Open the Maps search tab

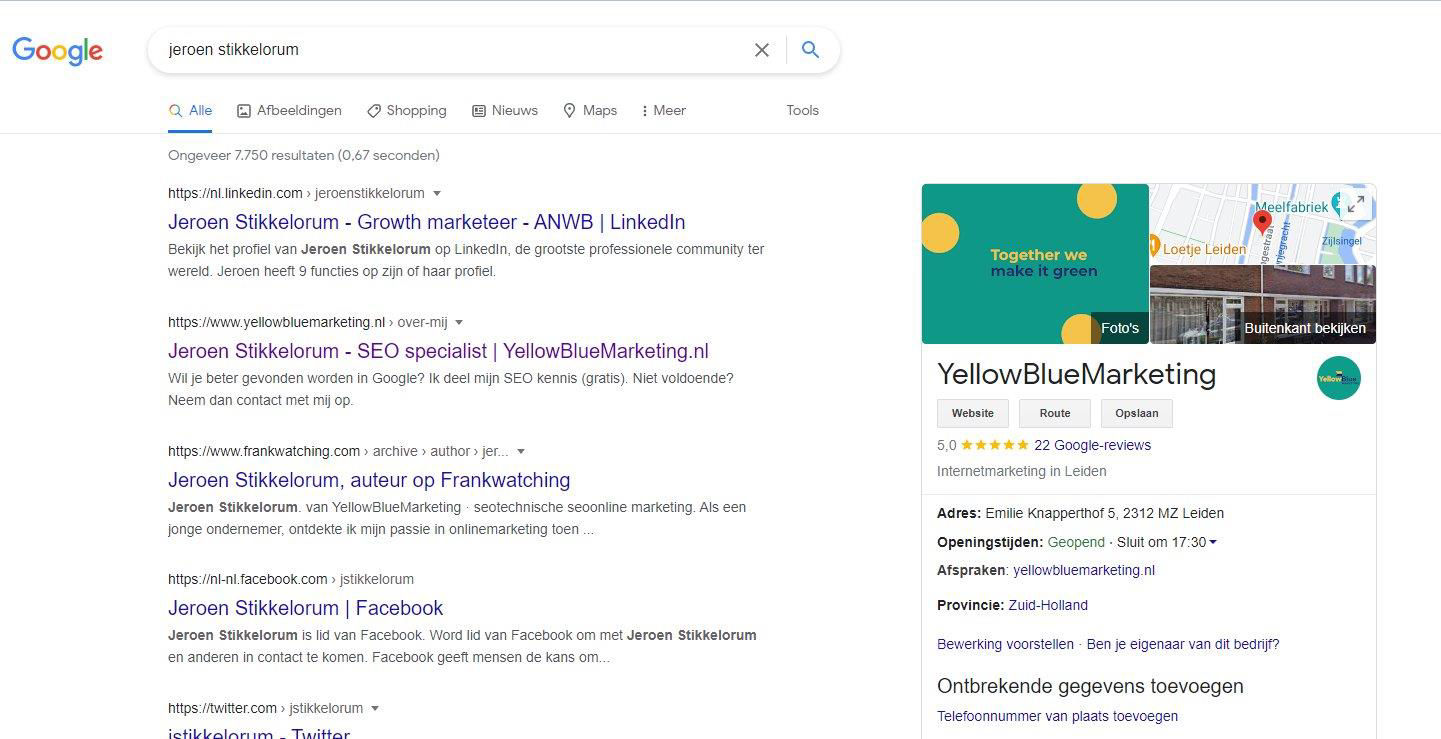click(590, 111)
